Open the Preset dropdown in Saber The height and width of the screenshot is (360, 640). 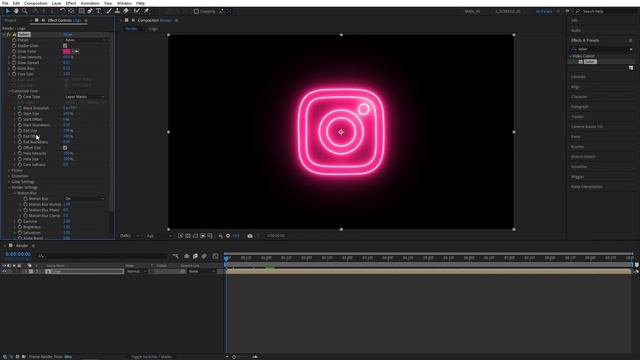pyautogui.click(x=85, y=40)
